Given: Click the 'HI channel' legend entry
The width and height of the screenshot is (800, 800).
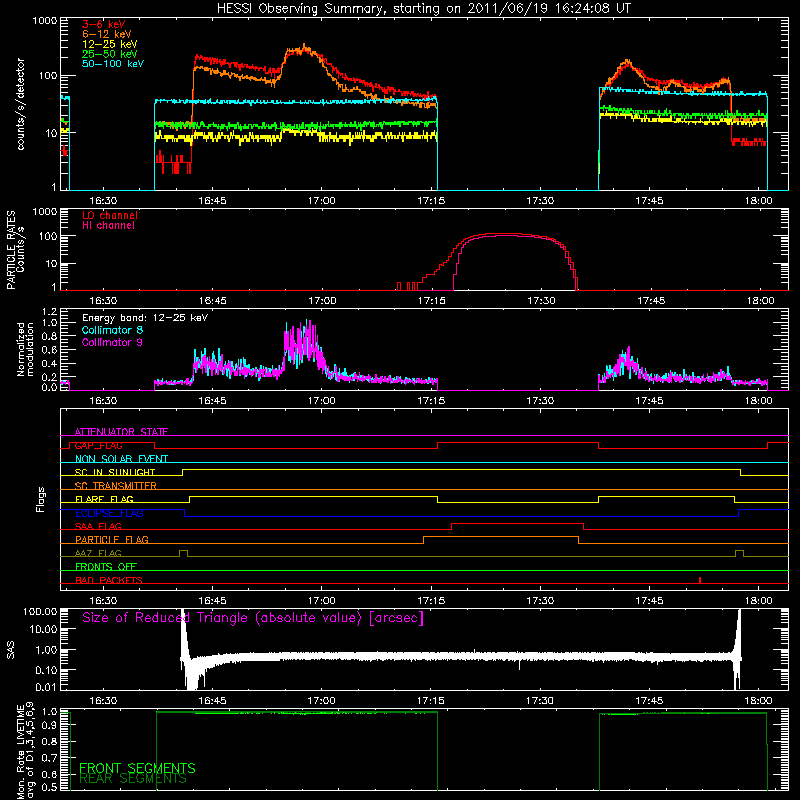Looking at the screenshot, I should pos(108,226).
